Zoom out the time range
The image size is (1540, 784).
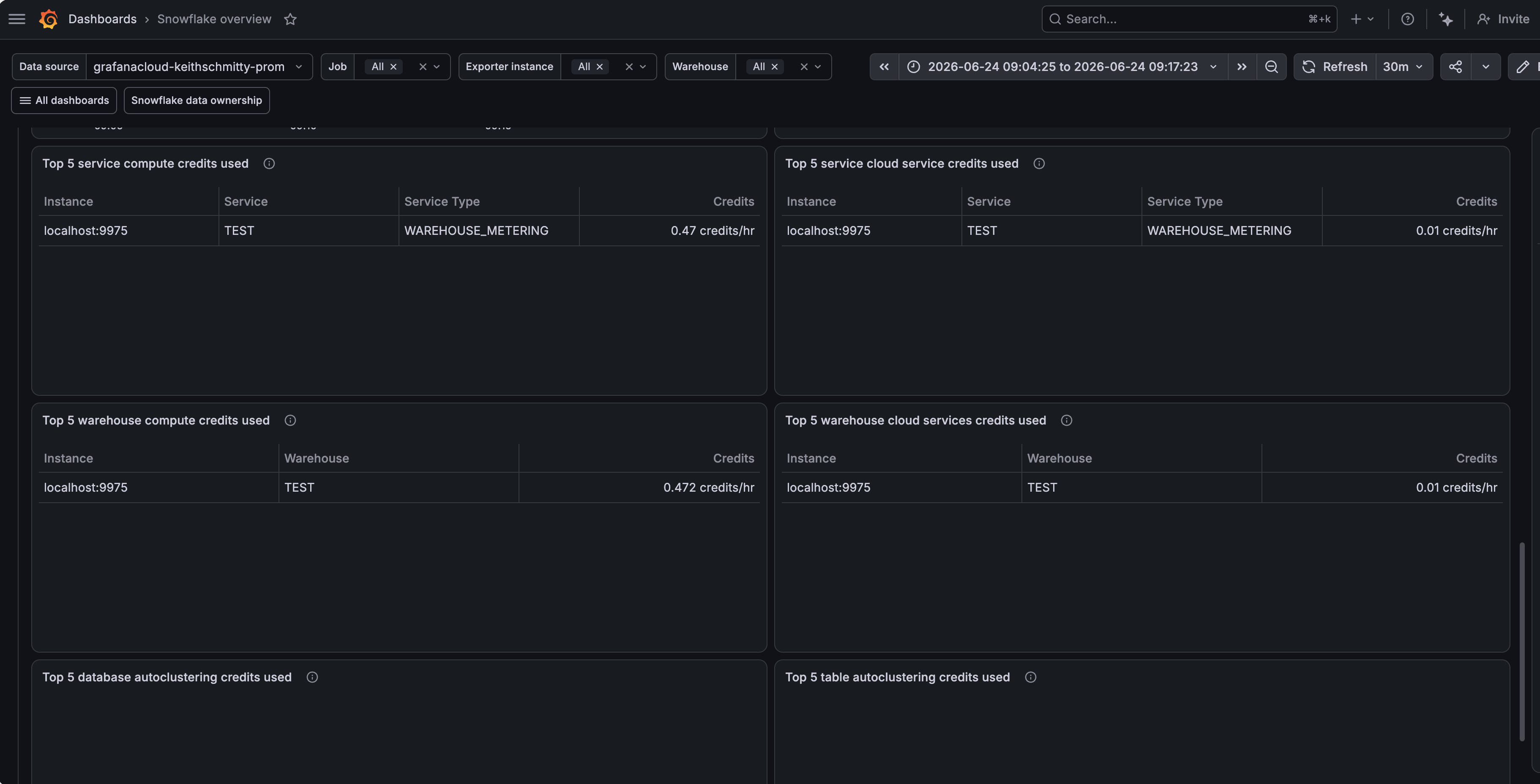point(1271,66)
